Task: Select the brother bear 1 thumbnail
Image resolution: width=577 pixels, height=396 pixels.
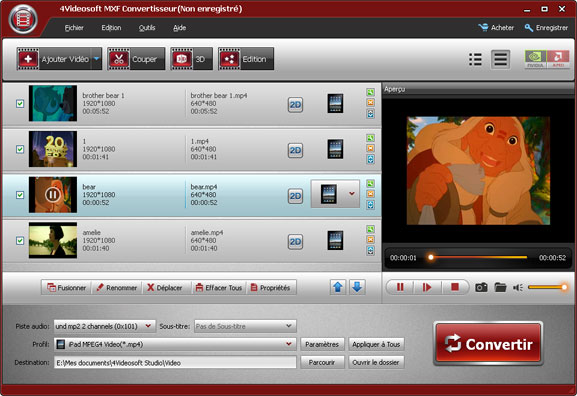Action: (53, 103)
